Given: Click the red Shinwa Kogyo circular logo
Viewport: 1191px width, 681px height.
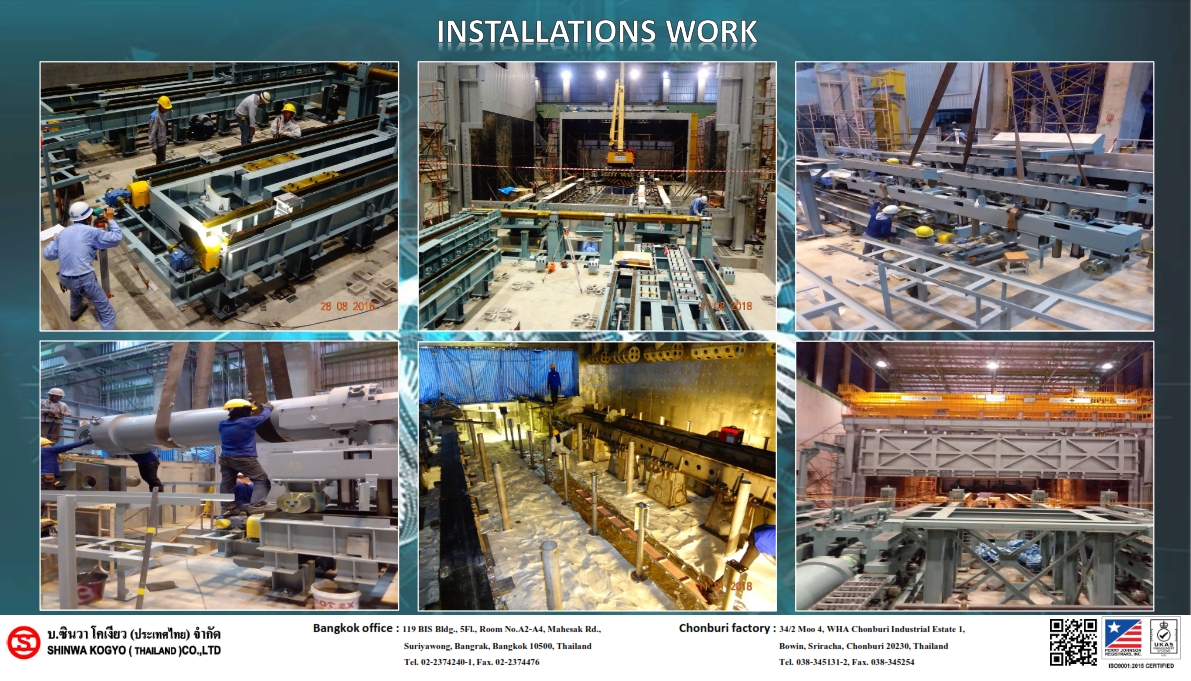Looking at the screenshot, I should point(23,642).
